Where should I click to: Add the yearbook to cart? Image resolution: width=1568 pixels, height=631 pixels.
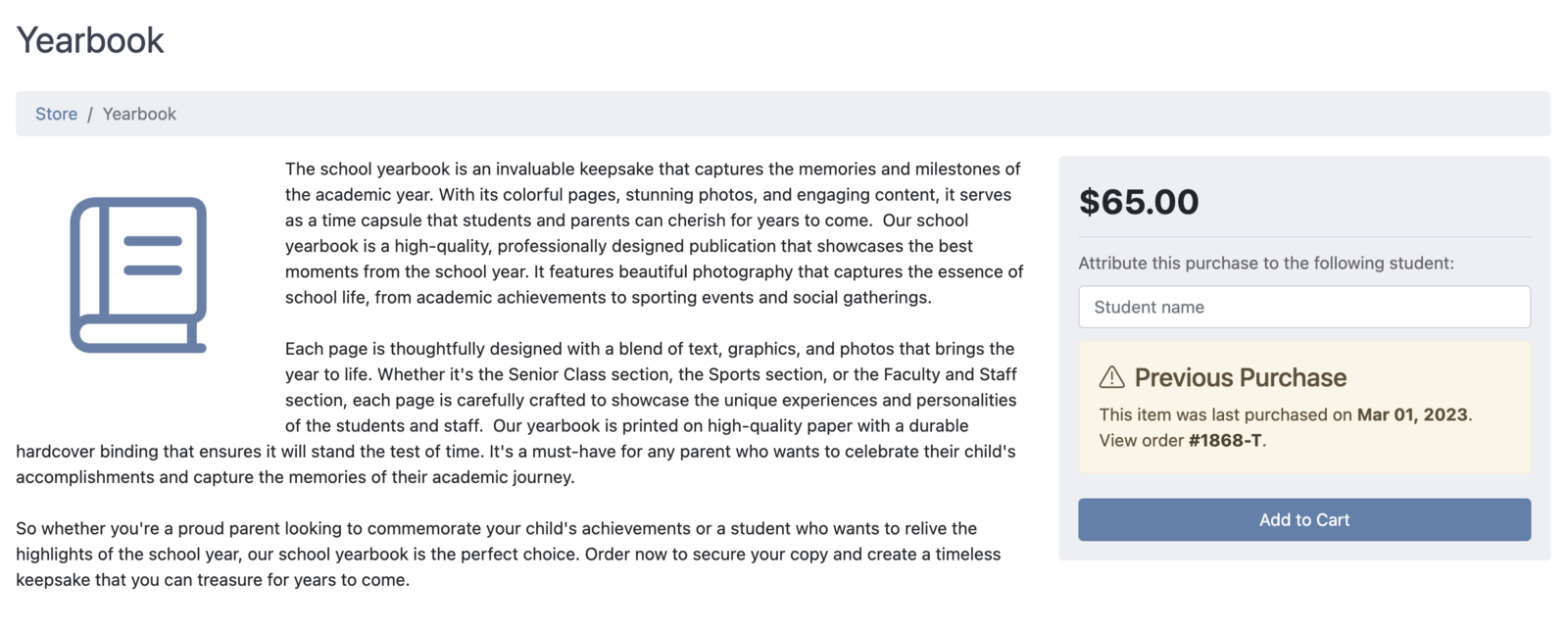(1304, 519)
